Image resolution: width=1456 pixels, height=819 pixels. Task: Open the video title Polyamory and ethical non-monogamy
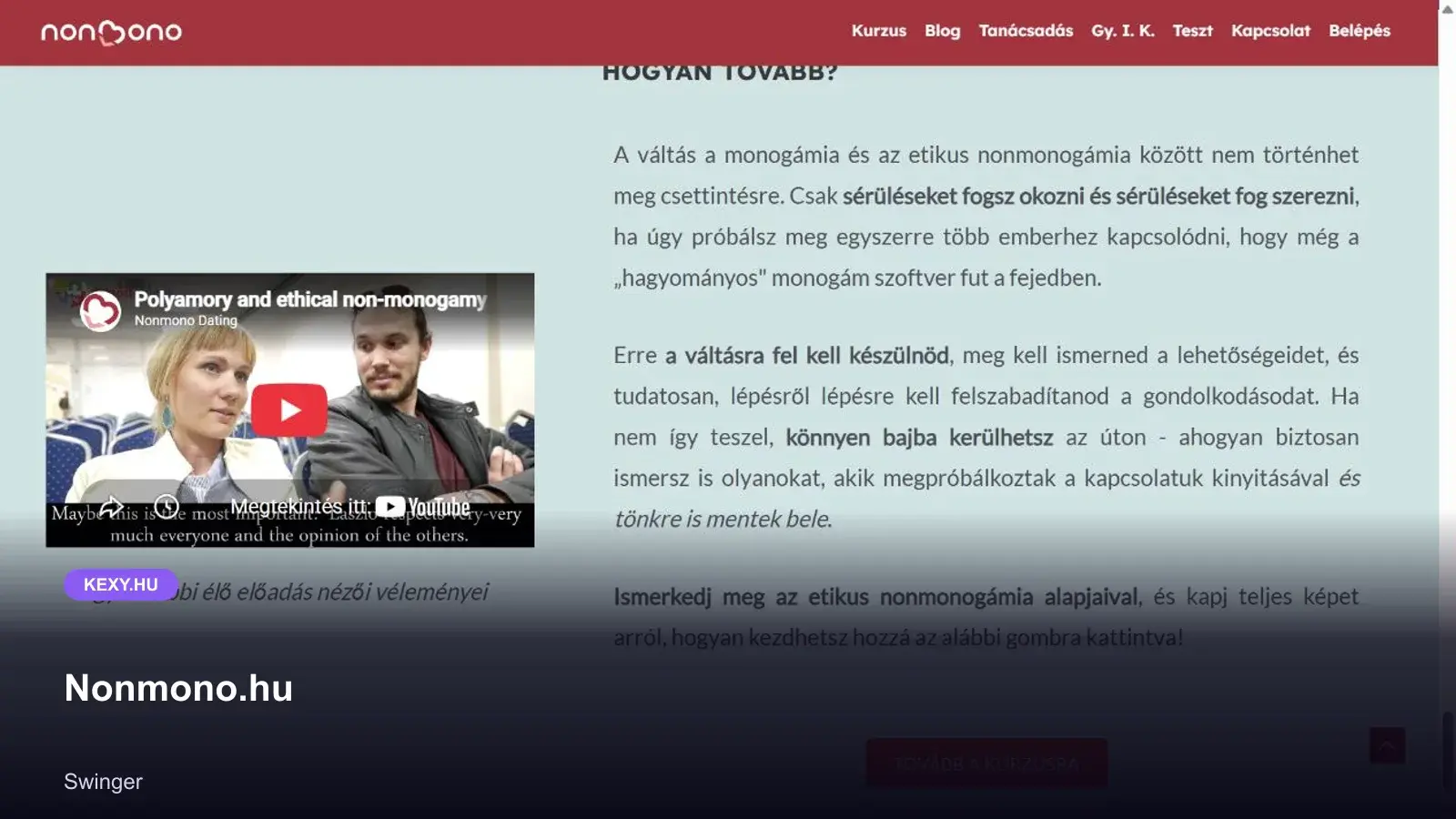pos(310,299)
